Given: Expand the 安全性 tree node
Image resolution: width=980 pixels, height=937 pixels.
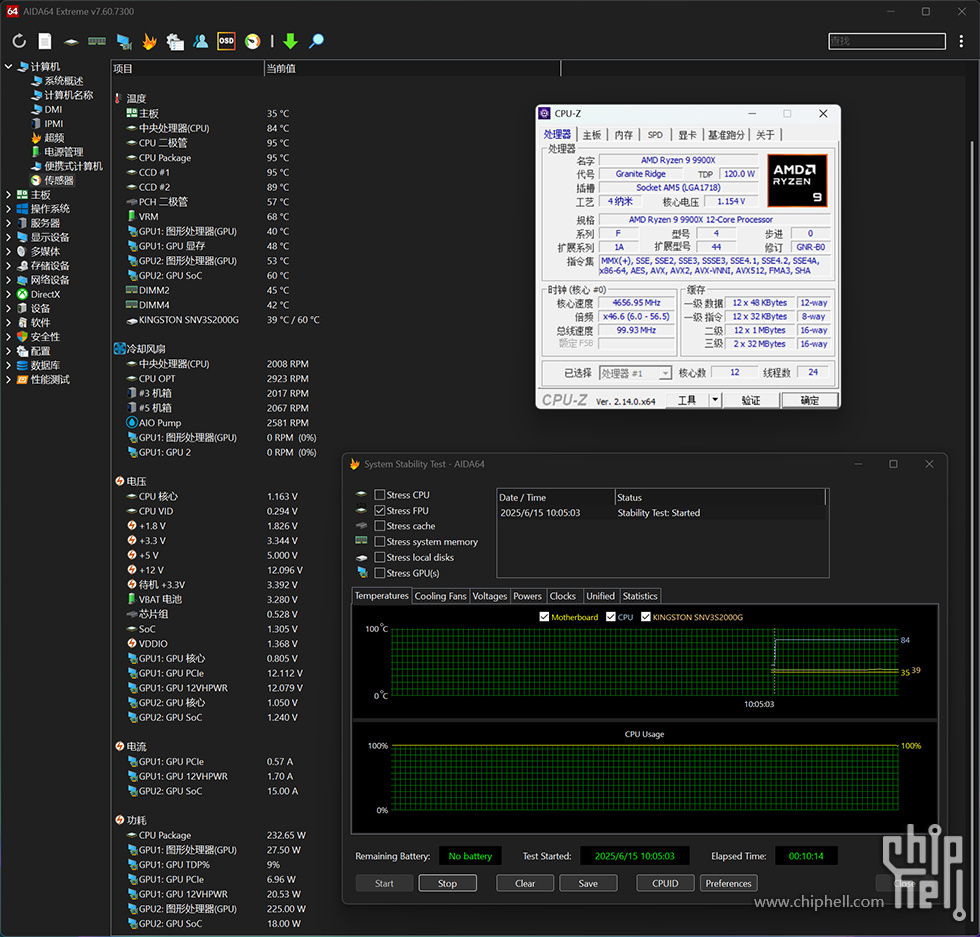Looking at the screenshot, I should (8, 337).
